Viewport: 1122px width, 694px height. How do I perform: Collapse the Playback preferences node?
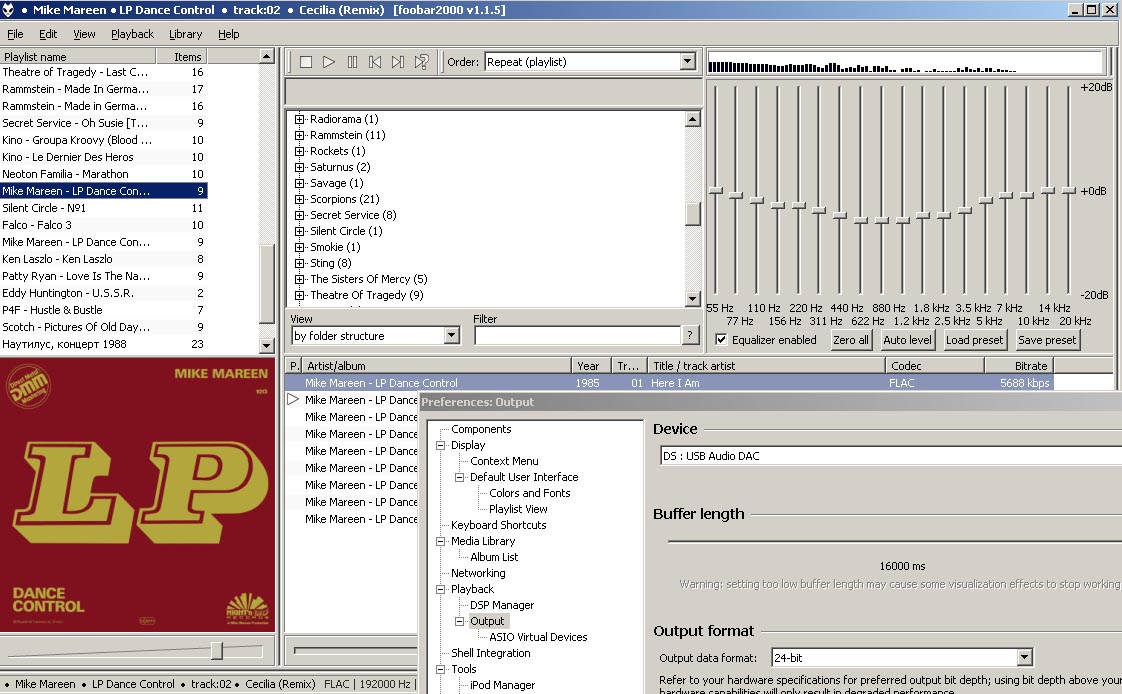coord(441,590)
